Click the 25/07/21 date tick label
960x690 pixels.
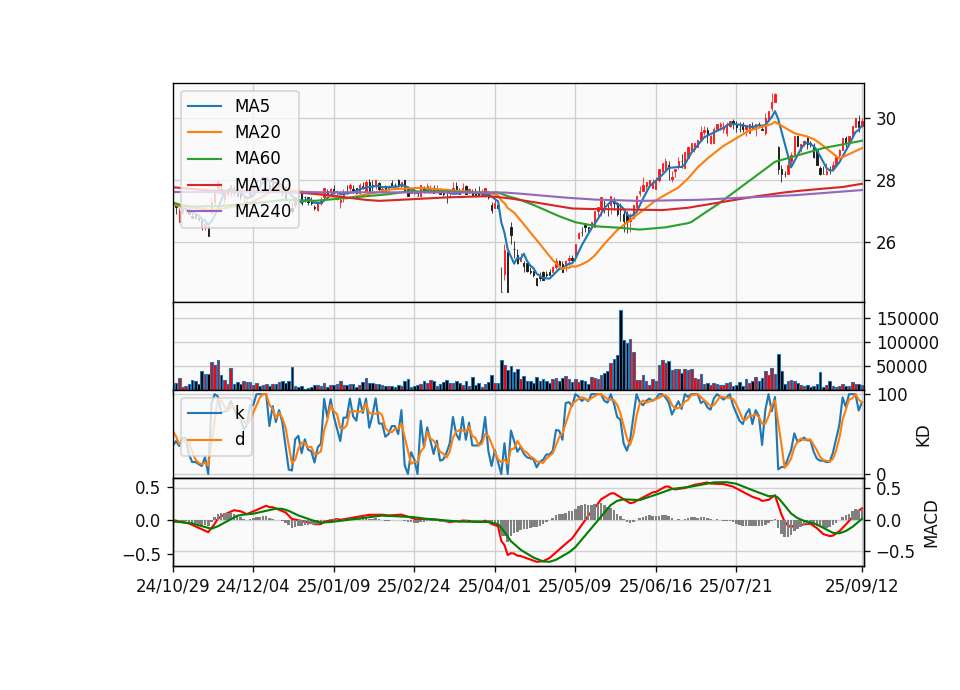pos(736,586)
